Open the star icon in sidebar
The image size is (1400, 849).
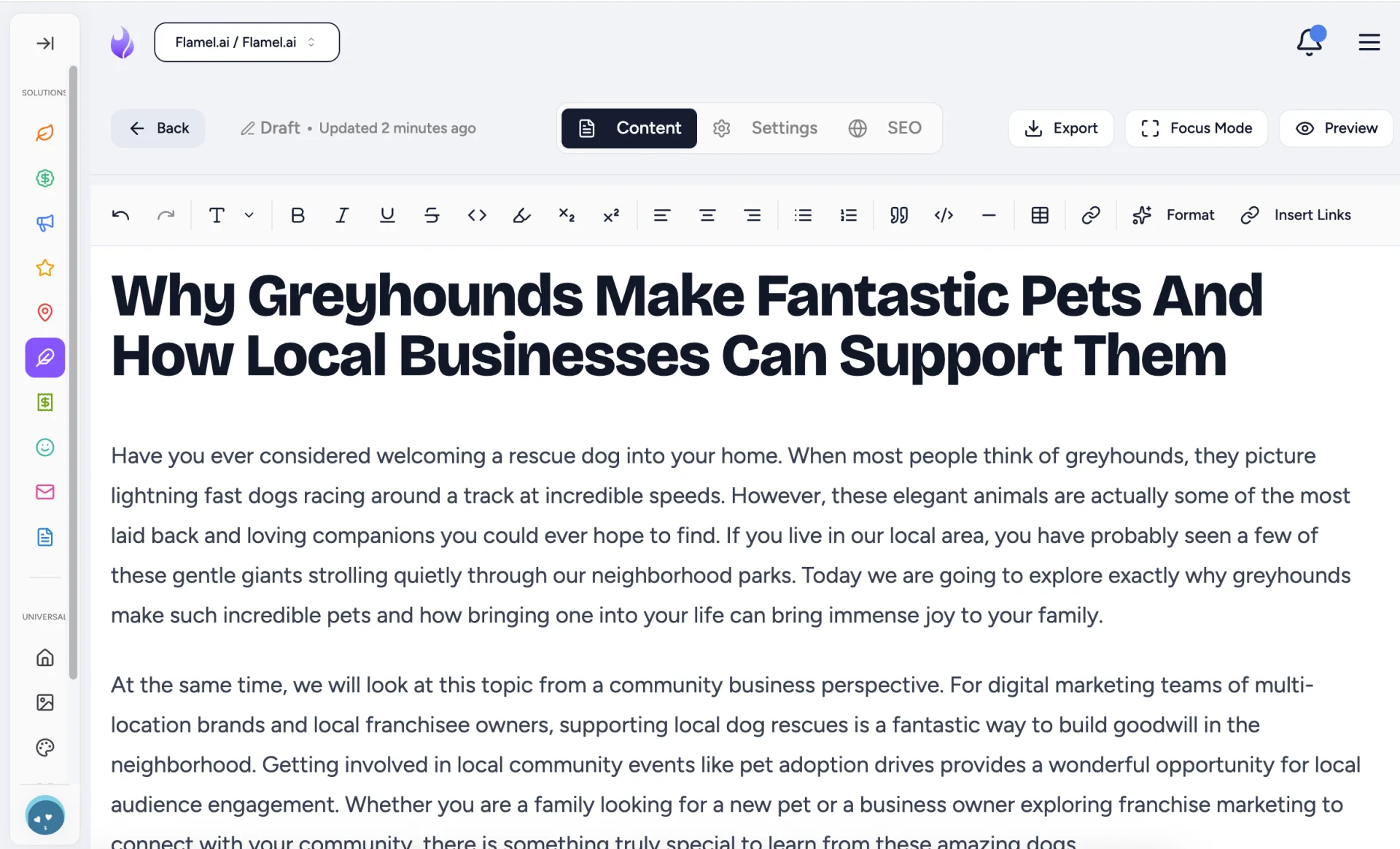45,267
